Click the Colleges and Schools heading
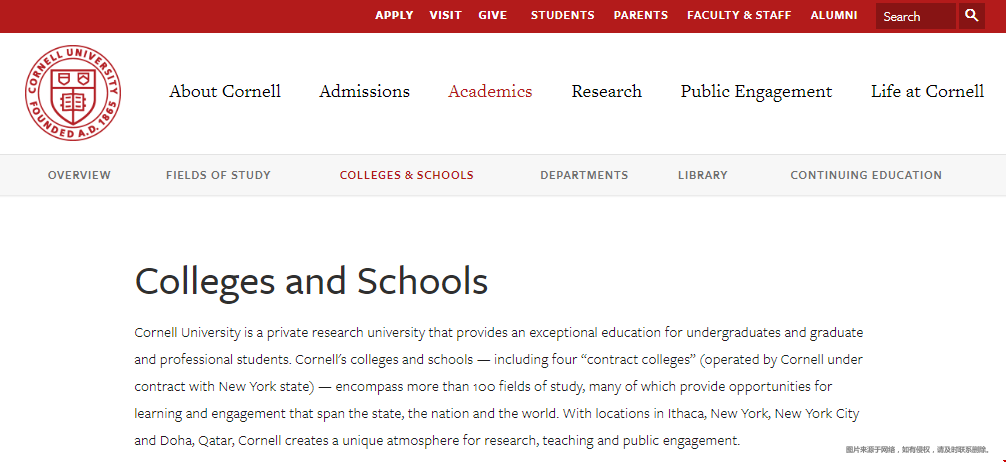 click(x=311, y=282)
